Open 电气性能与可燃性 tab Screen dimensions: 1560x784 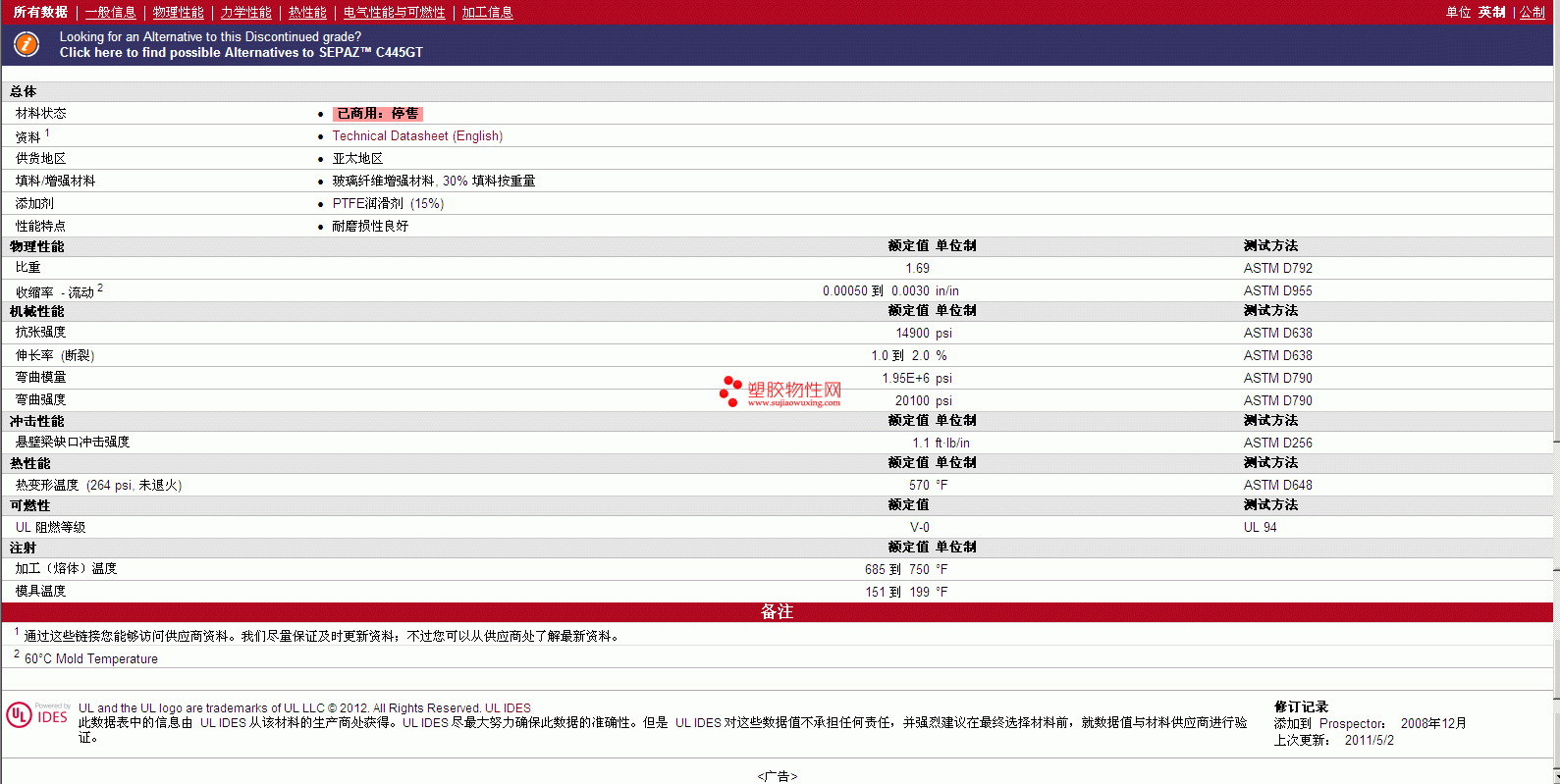[394, 13]
